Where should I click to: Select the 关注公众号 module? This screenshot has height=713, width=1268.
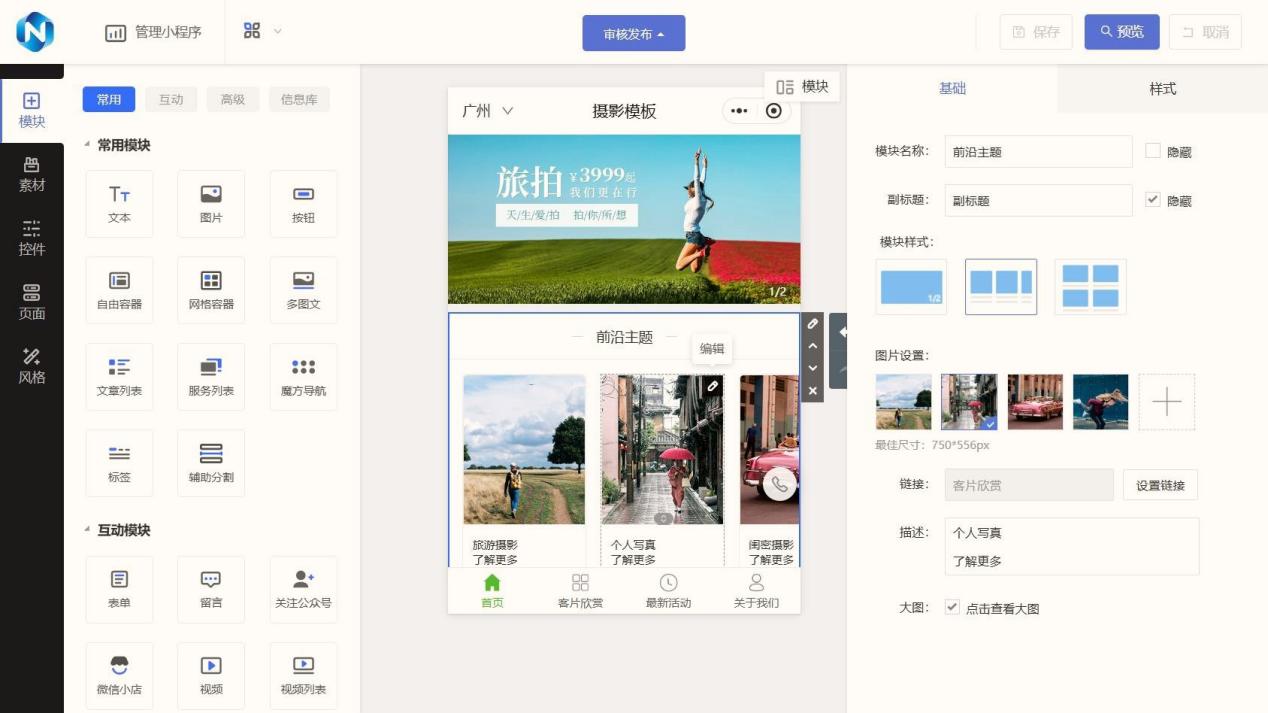click(x=303, y=589)
